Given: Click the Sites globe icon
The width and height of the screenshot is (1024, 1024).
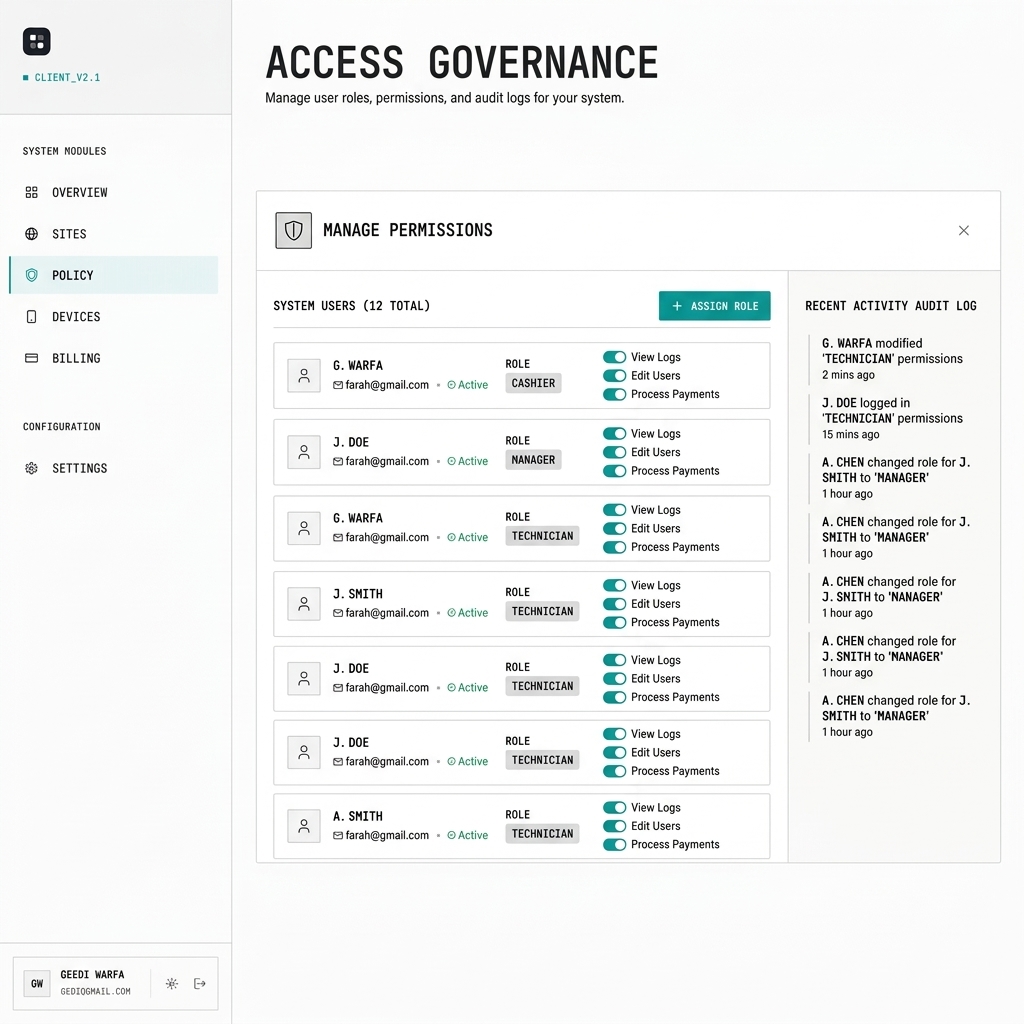Looking at the screenshot, I should coord(32,234).
